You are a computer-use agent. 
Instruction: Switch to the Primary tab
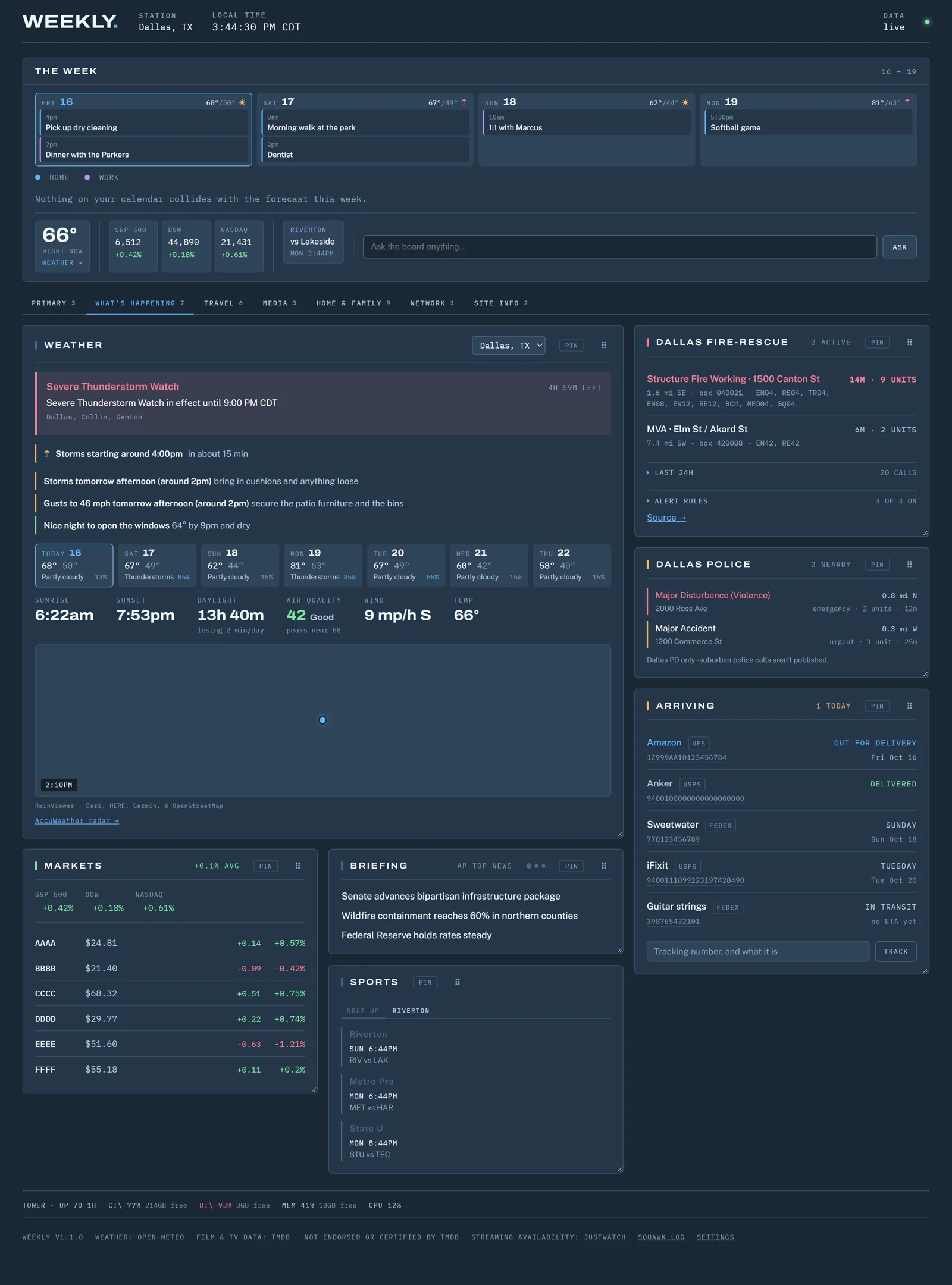(x=54, y=303)
